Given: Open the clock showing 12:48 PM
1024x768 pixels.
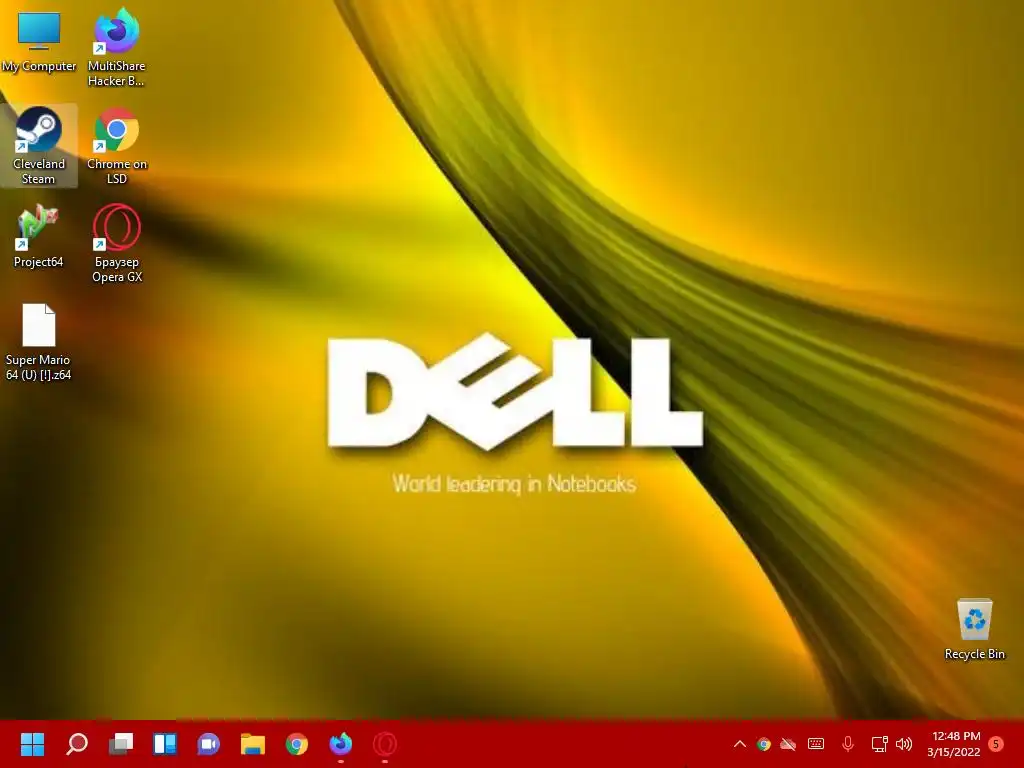Looking at the screenshot, I should pyautogui.click(x=953, y=744).
